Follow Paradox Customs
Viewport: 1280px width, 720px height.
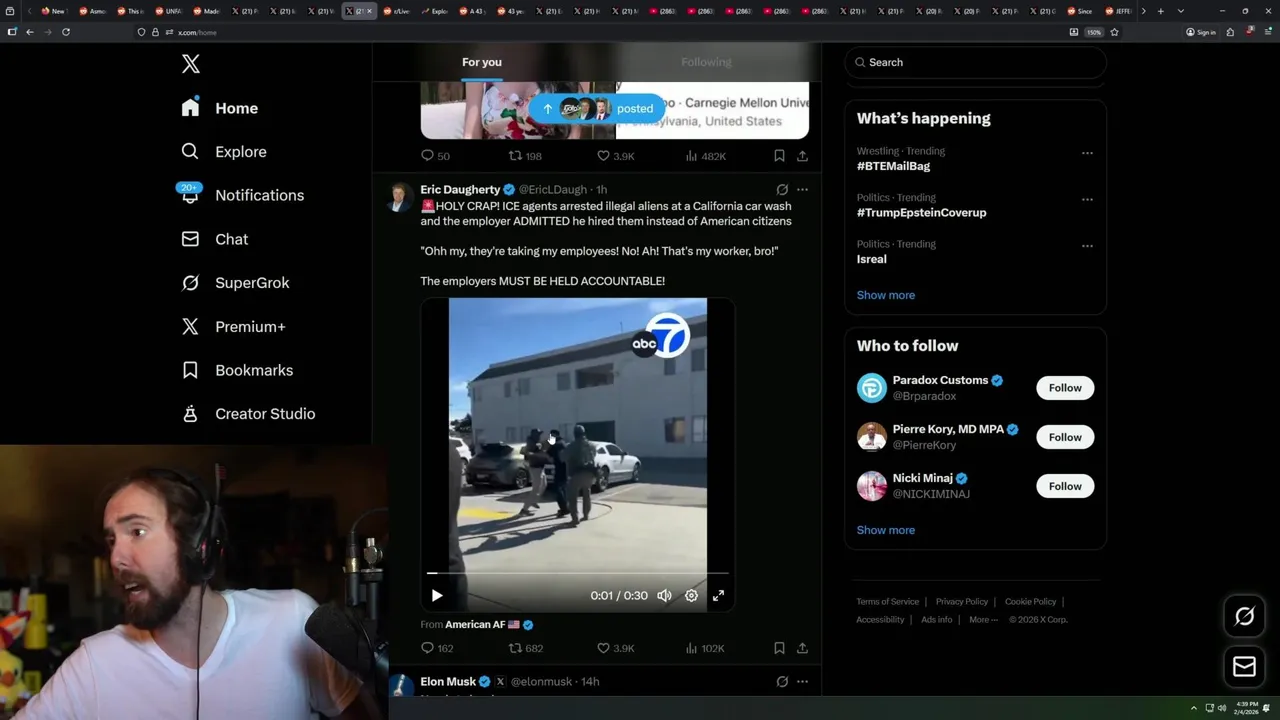pos(1065,388)
